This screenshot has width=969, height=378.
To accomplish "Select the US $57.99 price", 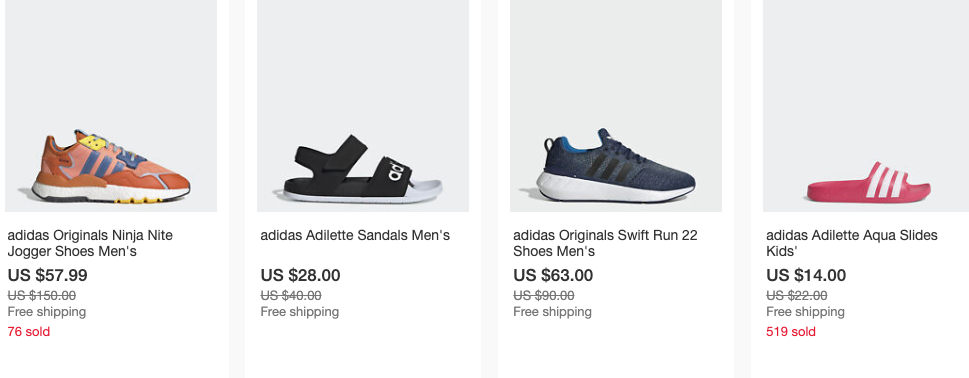I will (48, 275).
